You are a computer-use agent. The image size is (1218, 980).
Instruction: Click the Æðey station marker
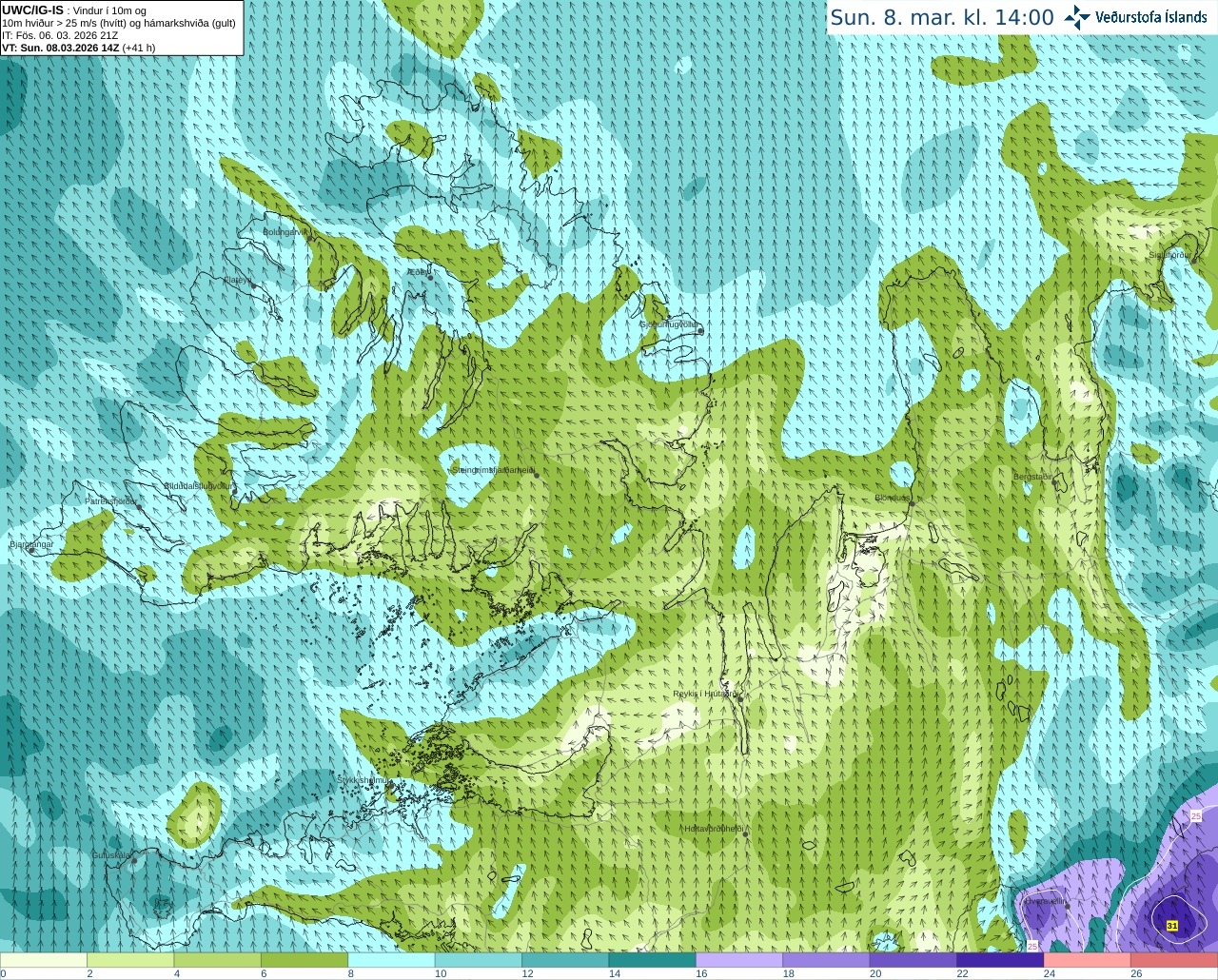(430, 278)
